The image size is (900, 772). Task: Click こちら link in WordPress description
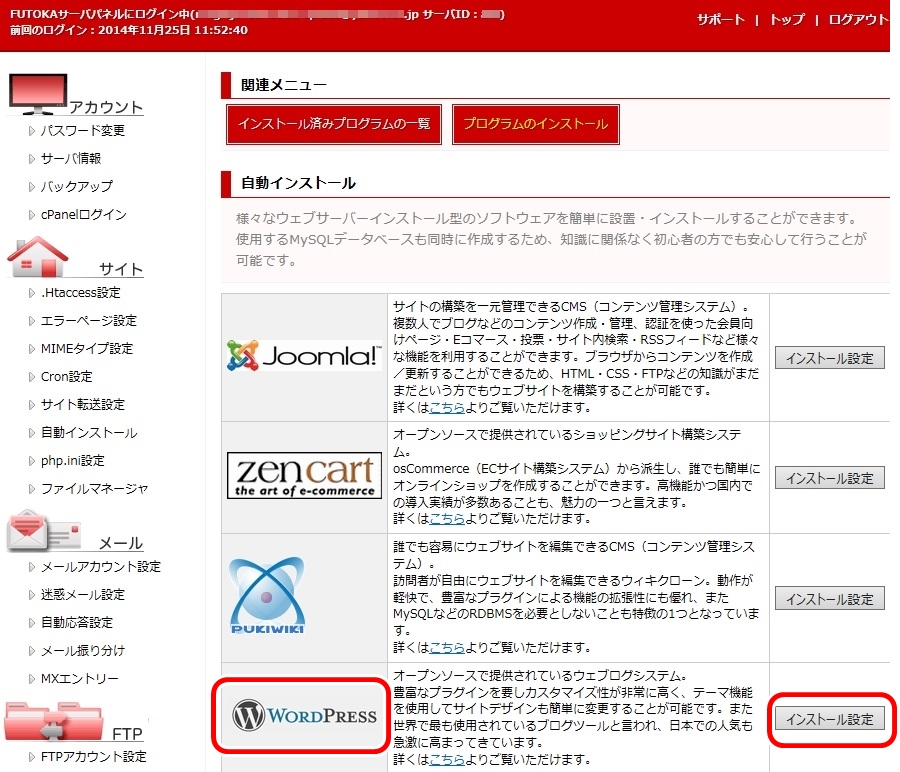coord(447,760)
